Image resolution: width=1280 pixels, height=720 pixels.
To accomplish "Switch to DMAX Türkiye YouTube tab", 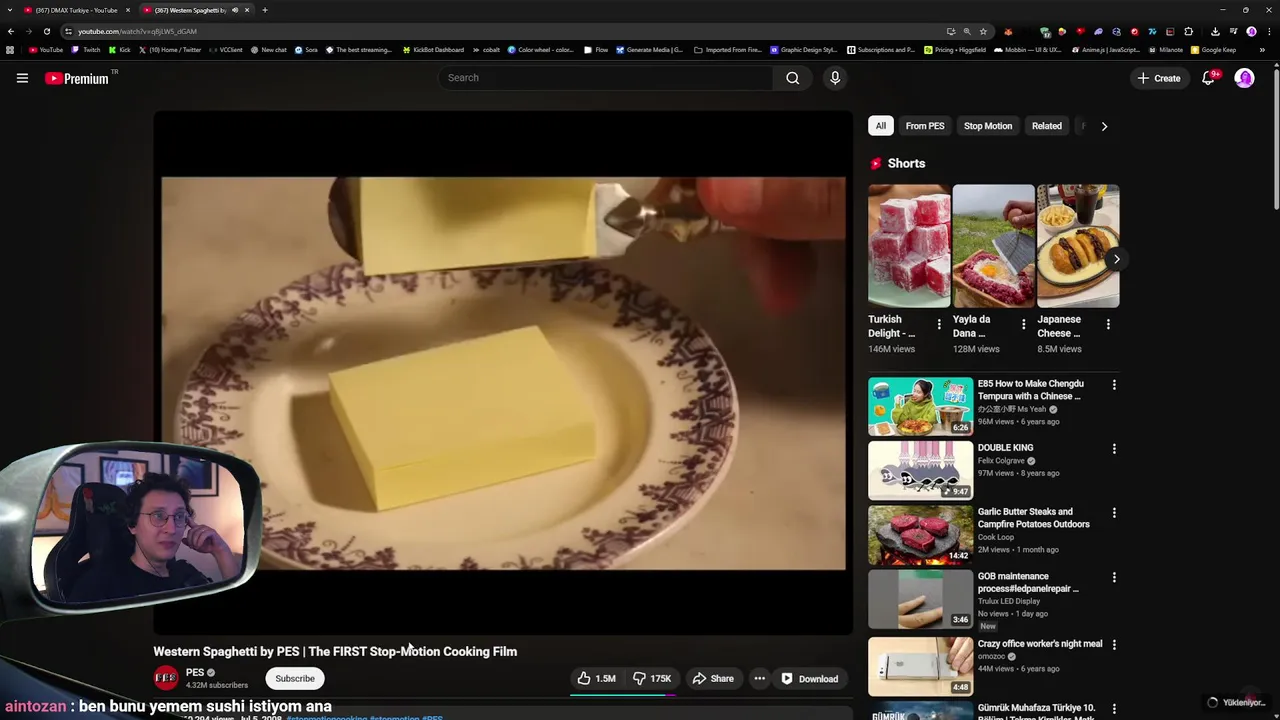I will 76,10.
